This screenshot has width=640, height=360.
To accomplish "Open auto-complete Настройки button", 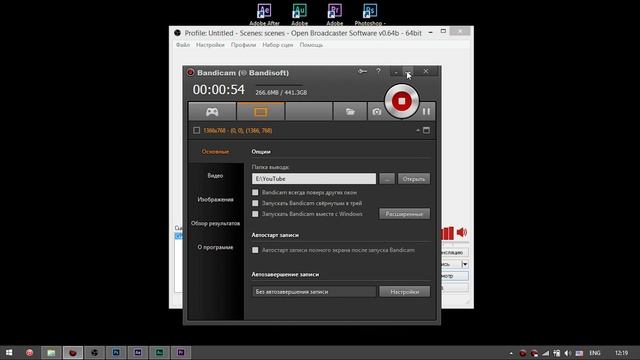I will [x=404, y=291].
